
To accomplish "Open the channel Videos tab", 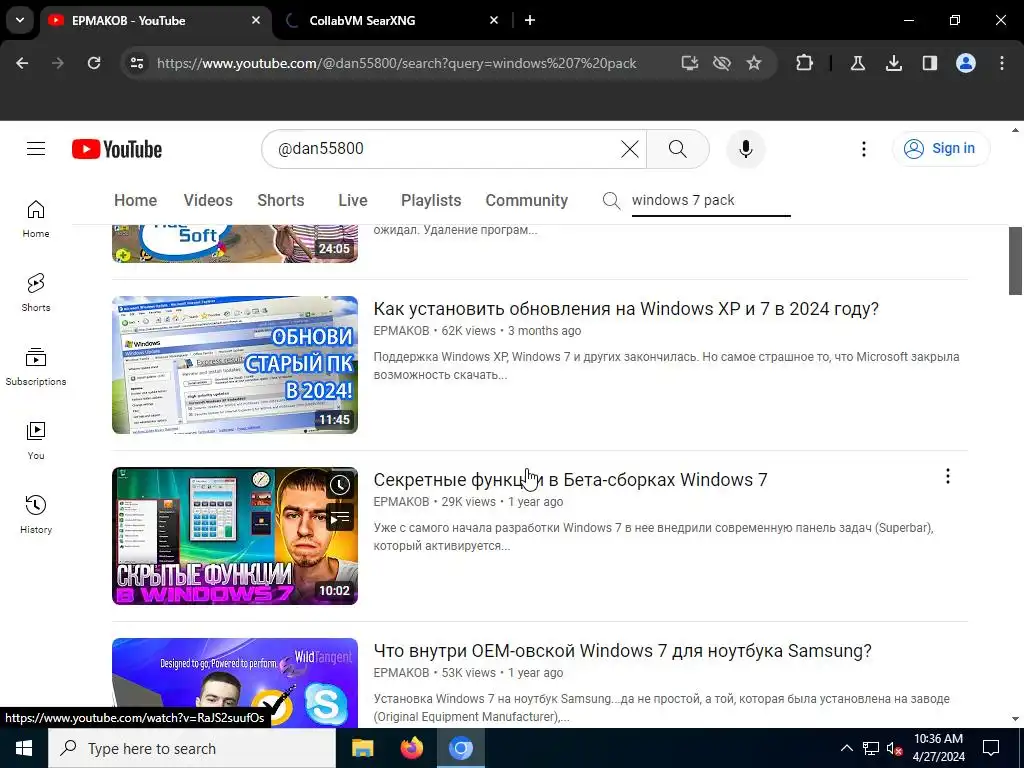I will pos(208,200).
